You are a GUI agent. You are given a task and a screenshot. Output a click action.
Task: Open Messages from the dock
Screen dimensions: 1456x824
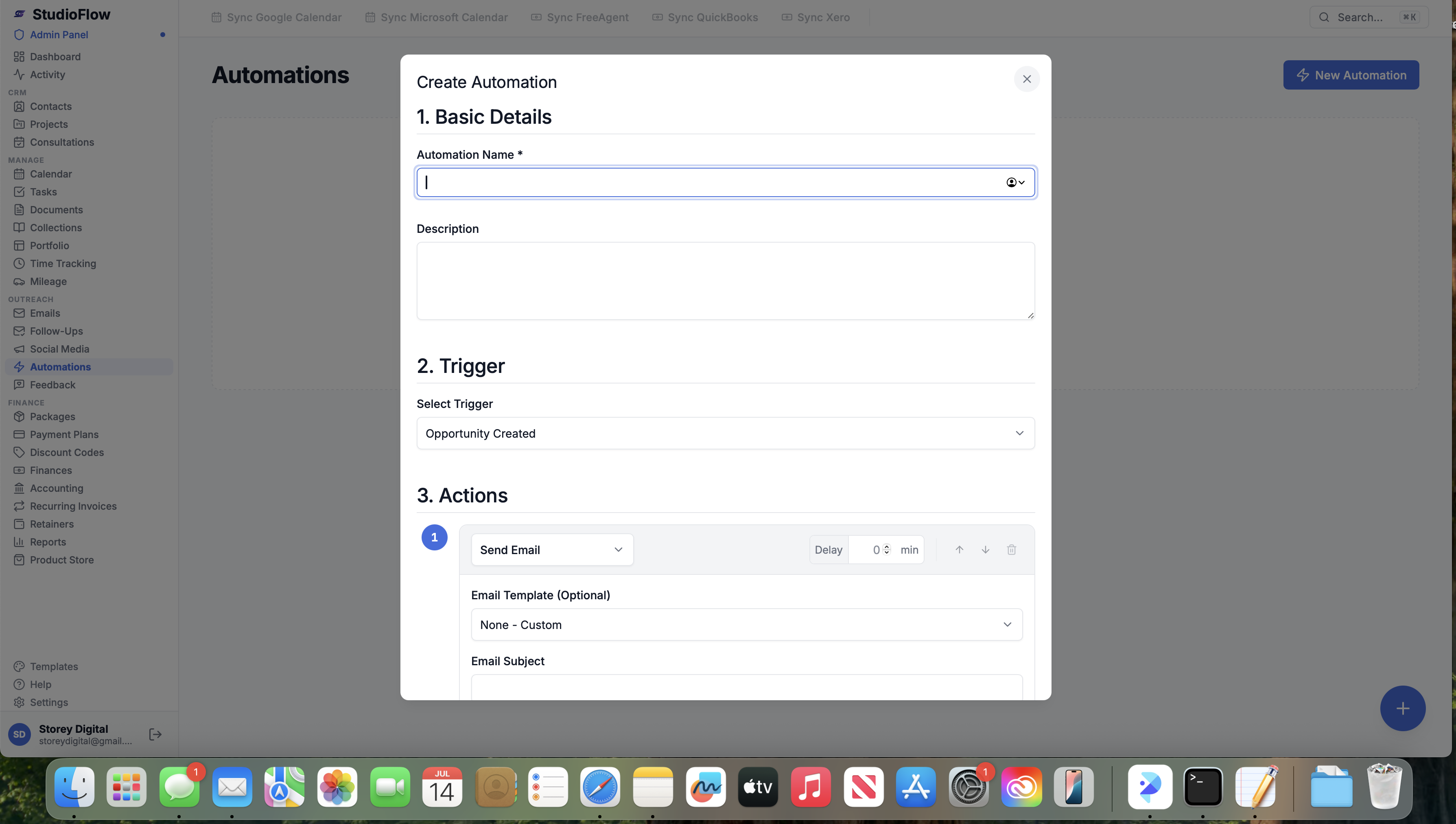point(179,787)
